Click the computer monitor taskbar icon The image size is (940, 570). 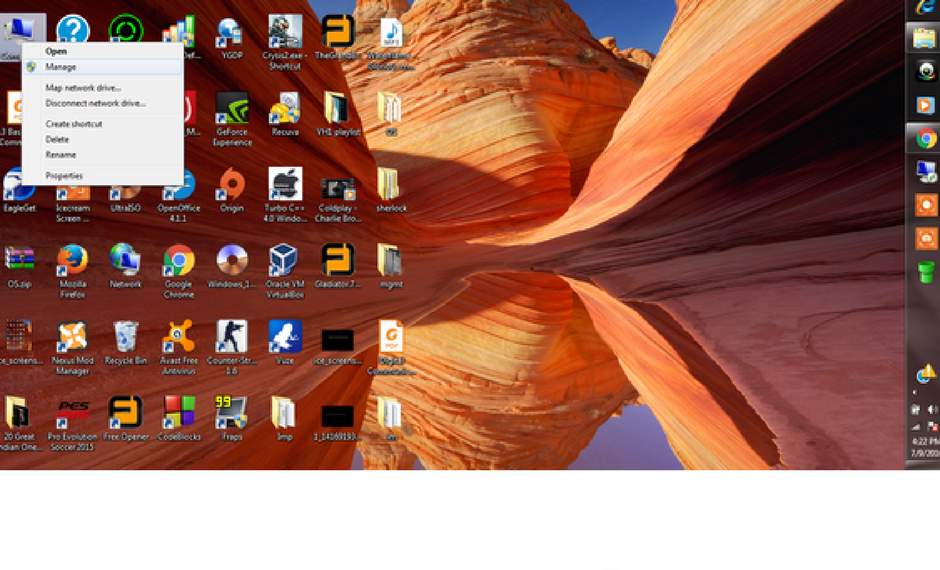coord(926,172)
